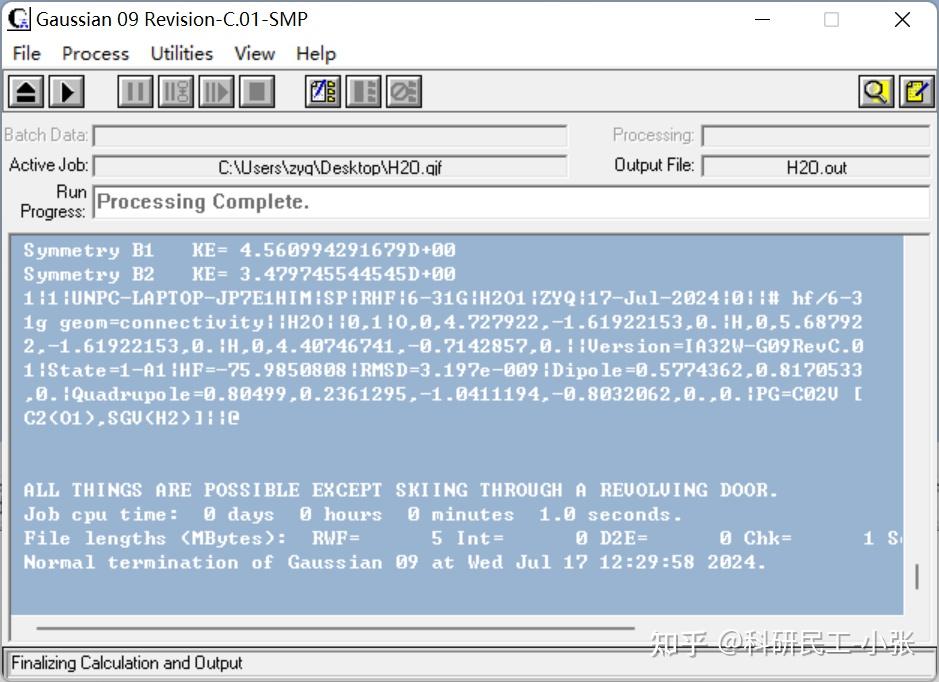Click the Gaussian logo in the title bar
This screenshot has width=939, height=682.
tap(17, 18)
